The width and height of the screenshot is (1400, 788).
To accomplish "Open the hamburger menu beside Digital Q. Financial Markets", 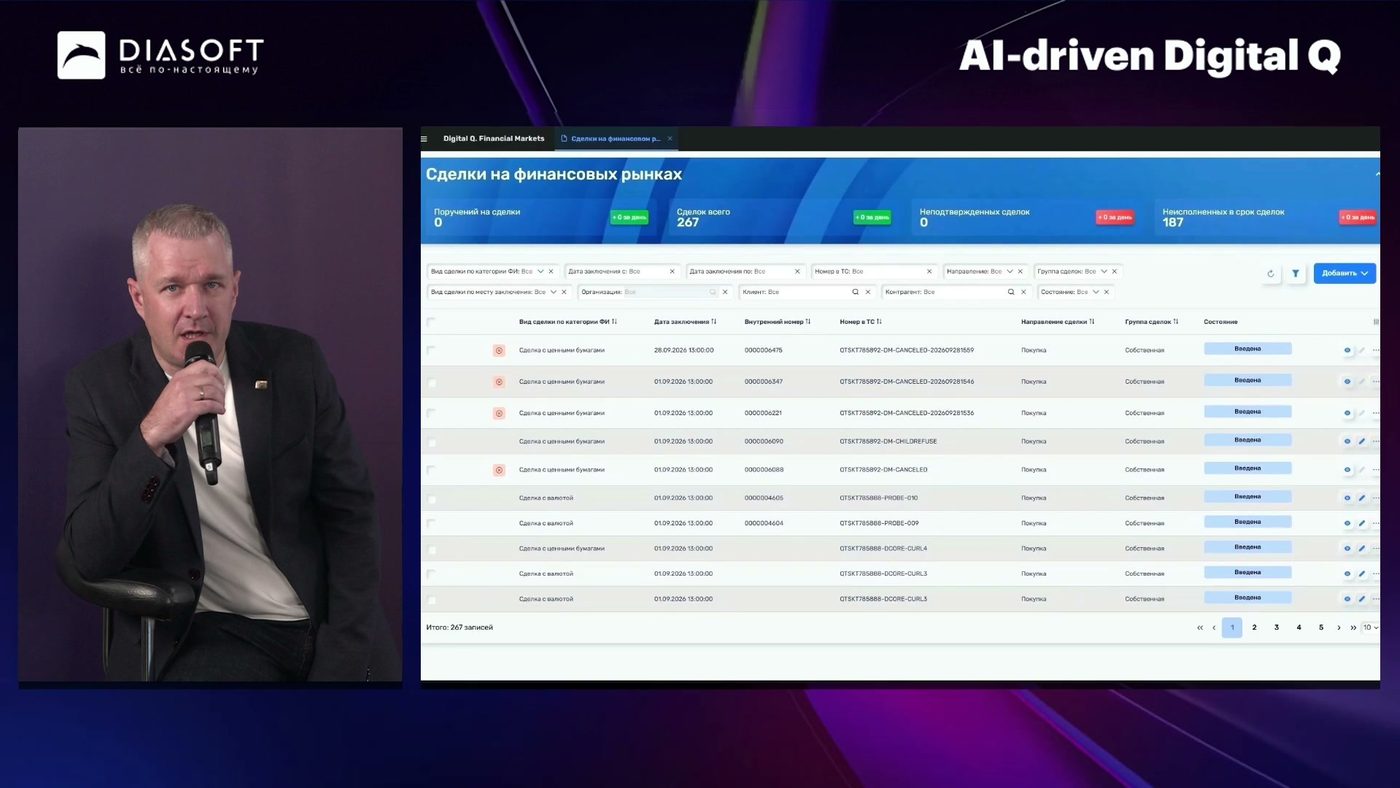I will [x=424, y=139].
